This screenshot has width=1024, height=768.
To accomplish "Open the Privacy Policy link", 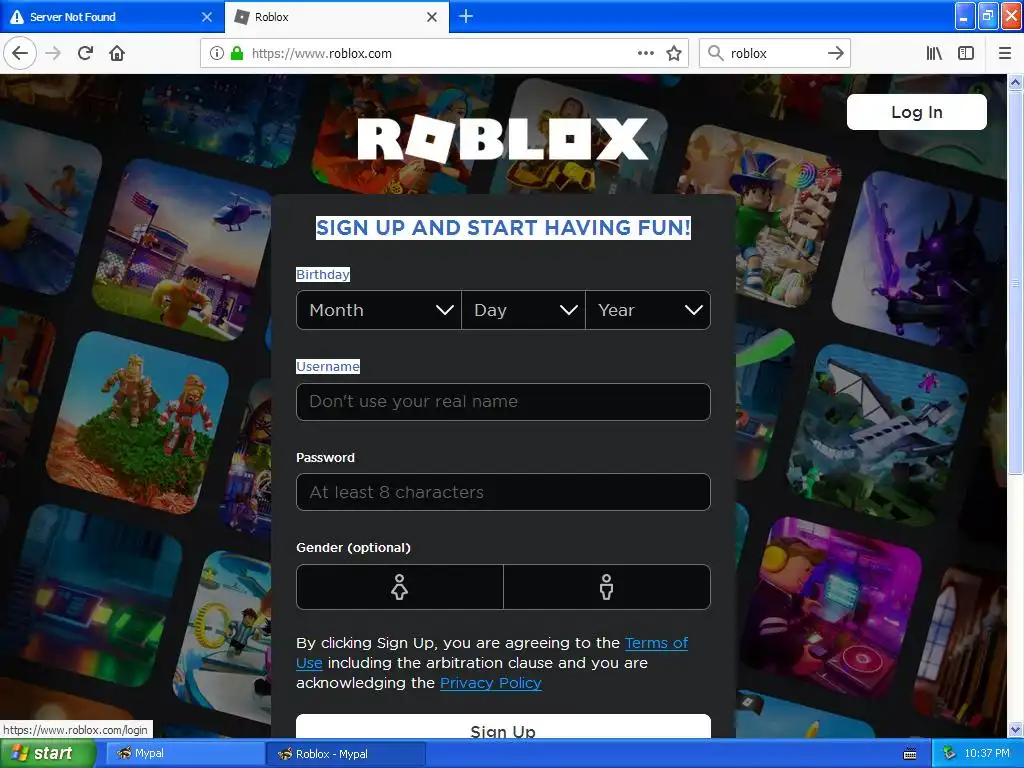I will click(490, 683).
